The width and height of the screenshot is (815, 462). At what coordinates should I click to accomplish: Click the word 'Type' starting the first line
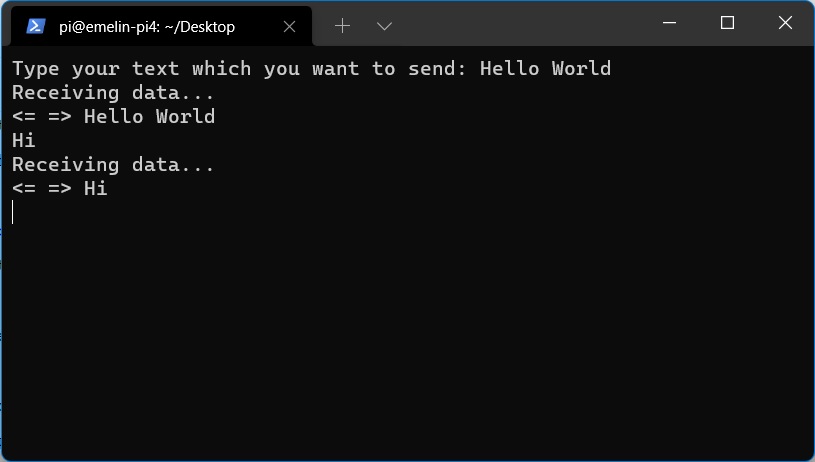coord(36,69)
